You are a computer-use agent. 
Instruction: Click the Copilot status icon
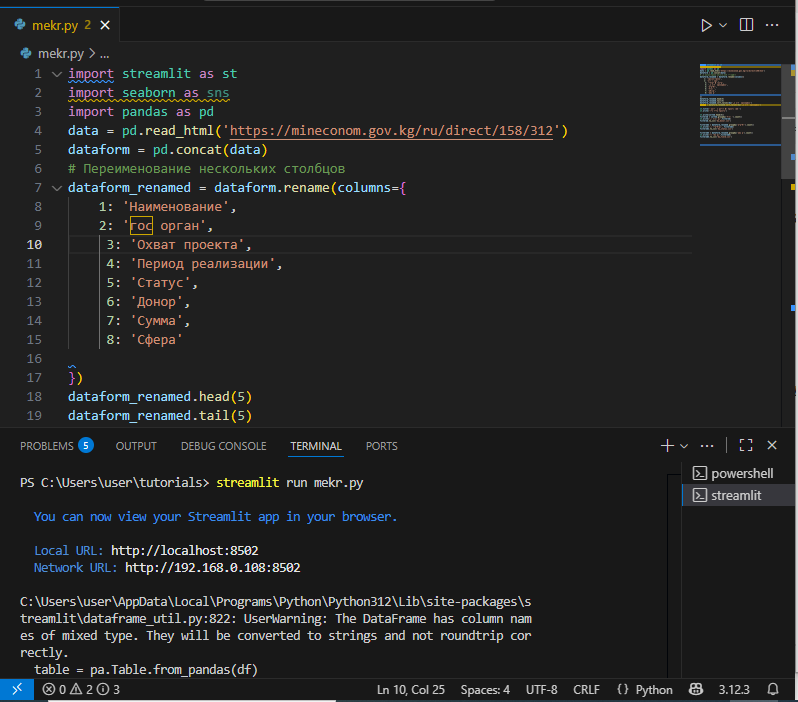695,690
